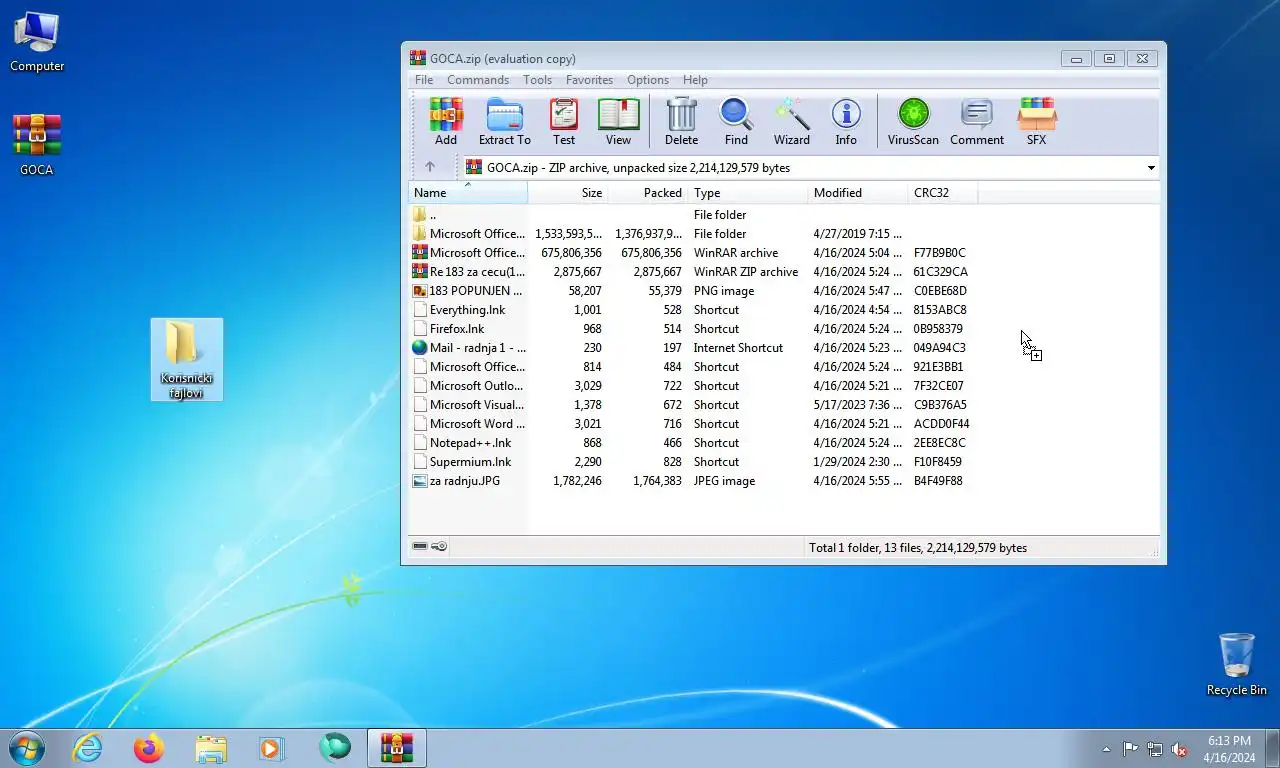Click the taskbar clock showing 6:13 PM
This screenshot has height=768, width=1280.
tap(1229, 749)
